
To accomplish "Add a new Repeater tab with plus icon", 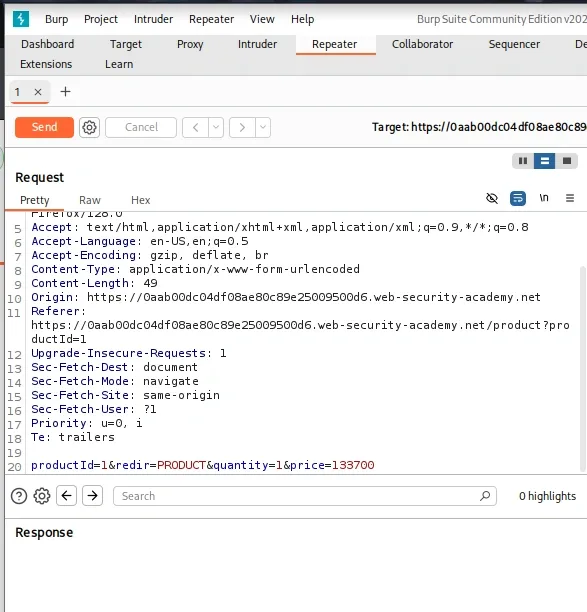I will [x=66, y=92].
